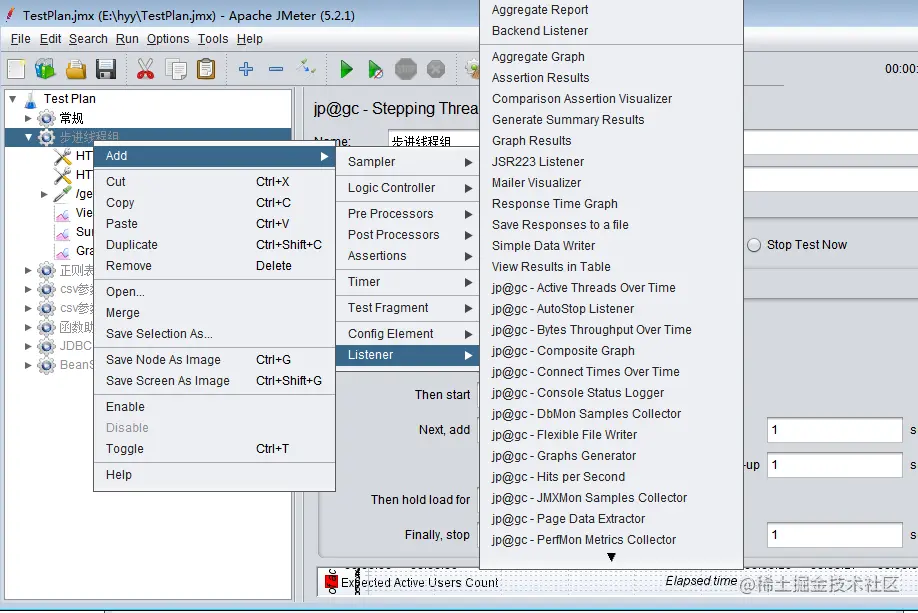
Task: Select the Stop Test Now radio button
Action: 754,245
